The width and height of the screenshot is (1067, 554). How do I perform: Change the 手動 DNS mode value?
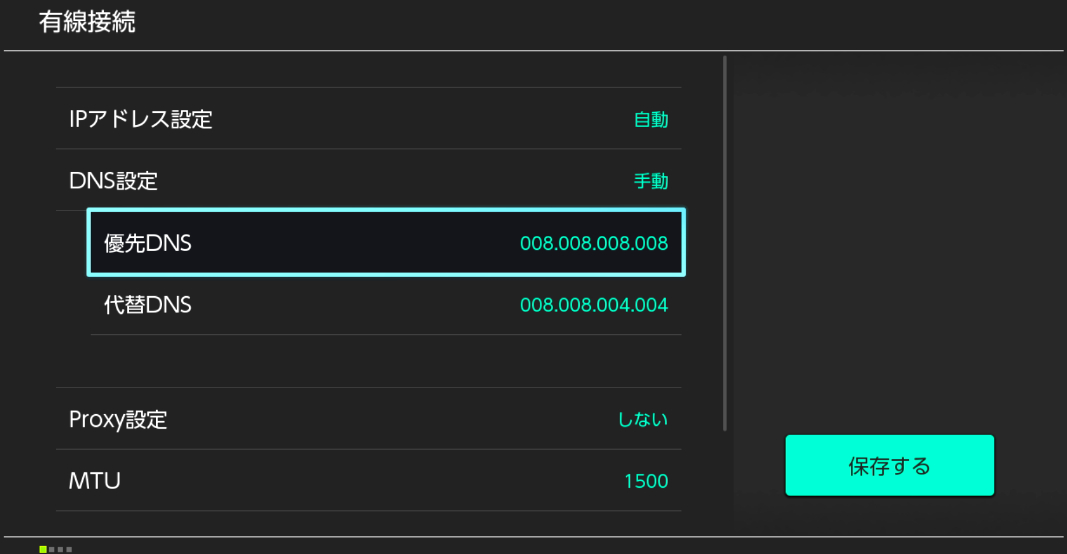coord(650,182)
